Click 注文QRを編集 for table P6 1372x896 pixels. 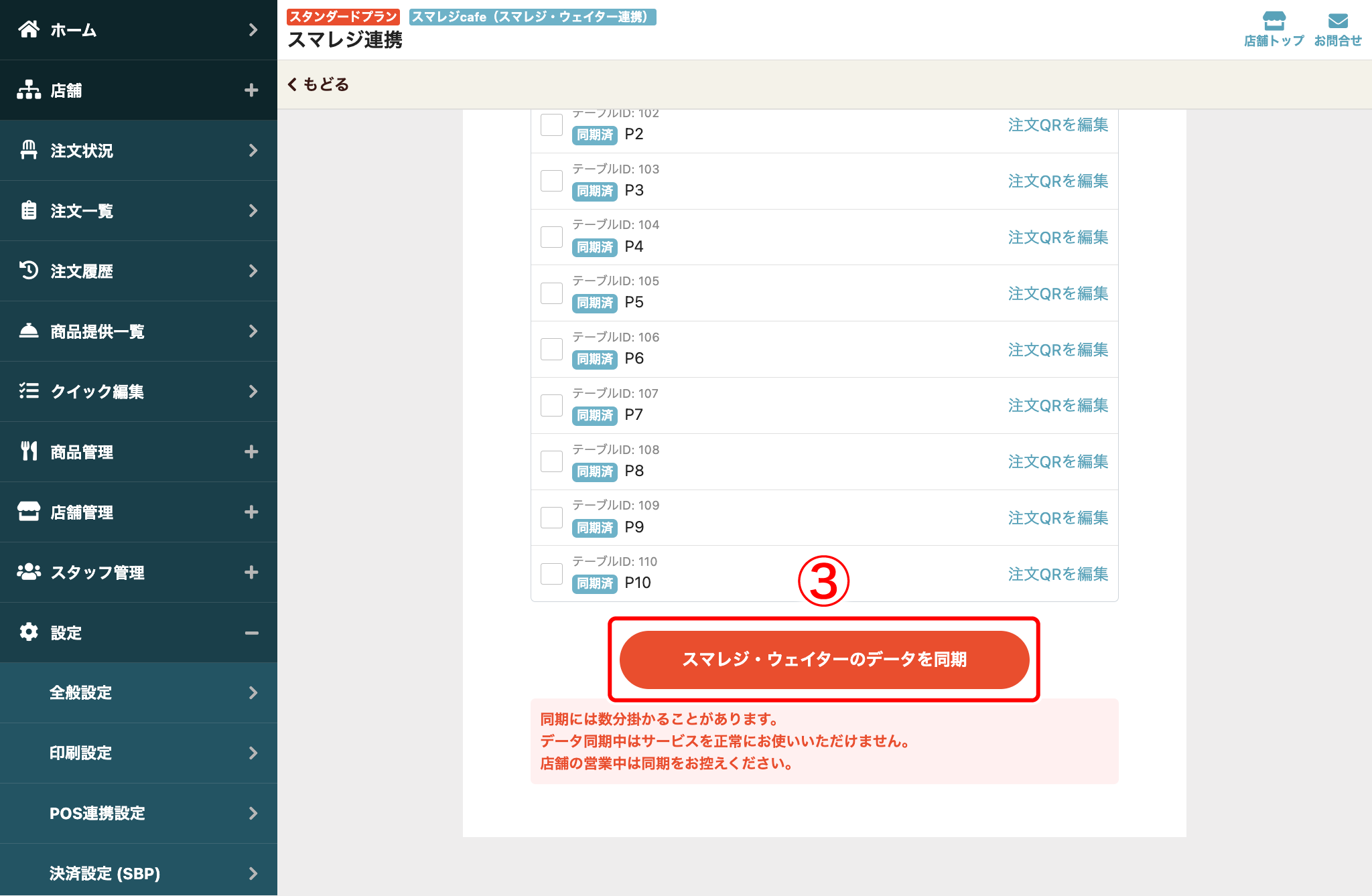1058,350
